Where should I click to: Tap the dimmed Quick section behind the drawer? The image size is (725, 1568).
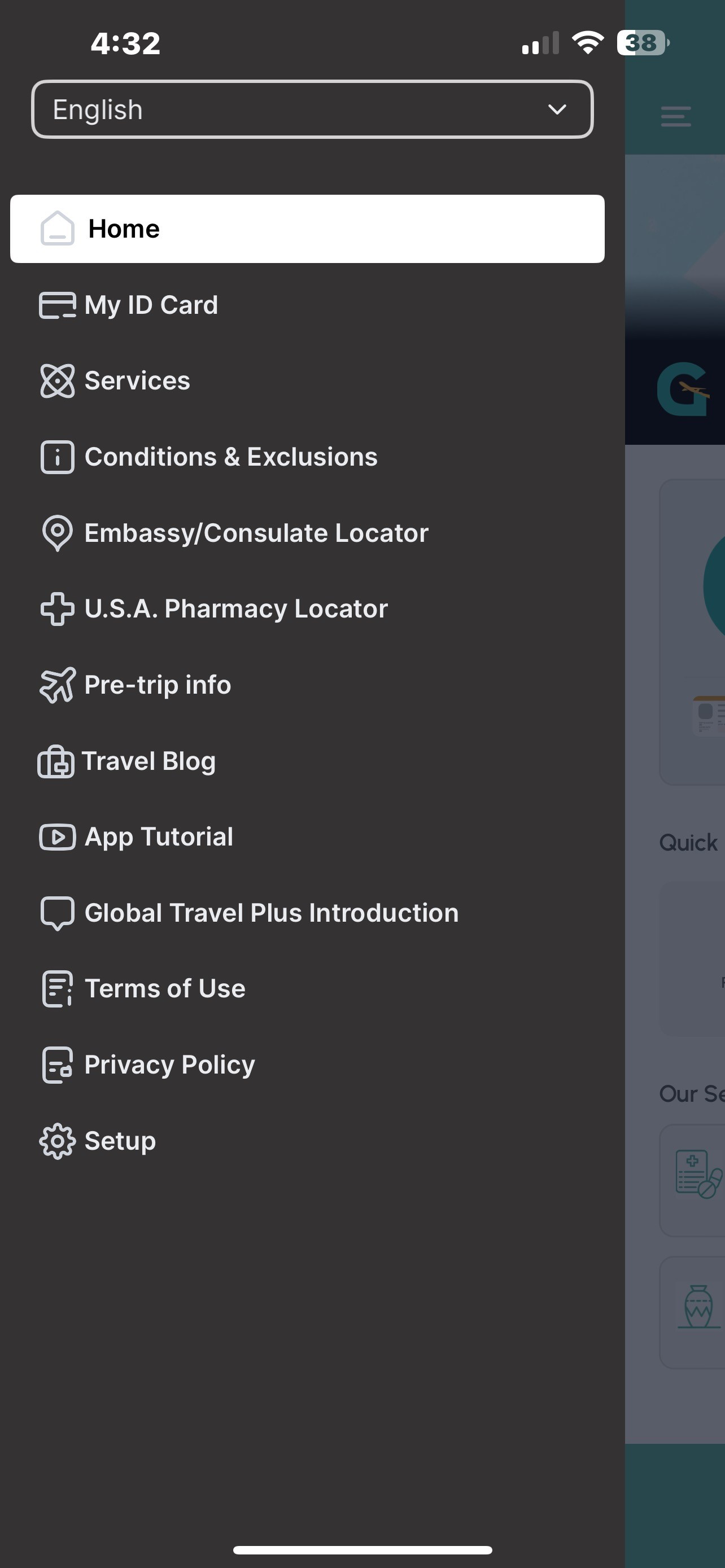(x=688, y=843)
